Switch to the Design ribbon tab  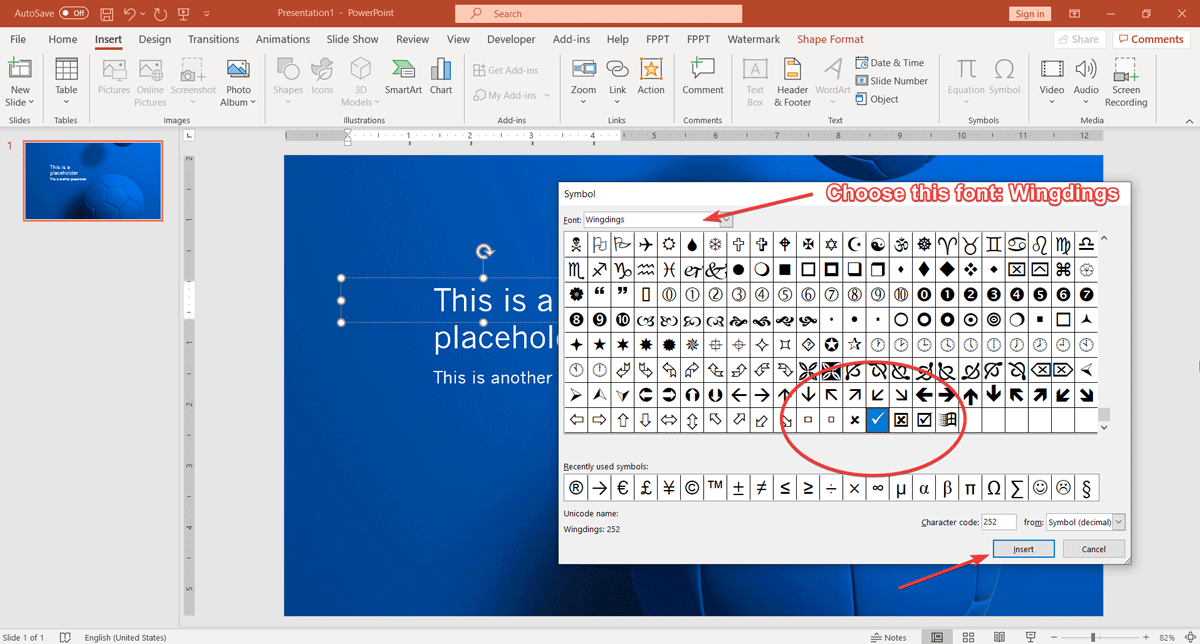tap(154, 39)
